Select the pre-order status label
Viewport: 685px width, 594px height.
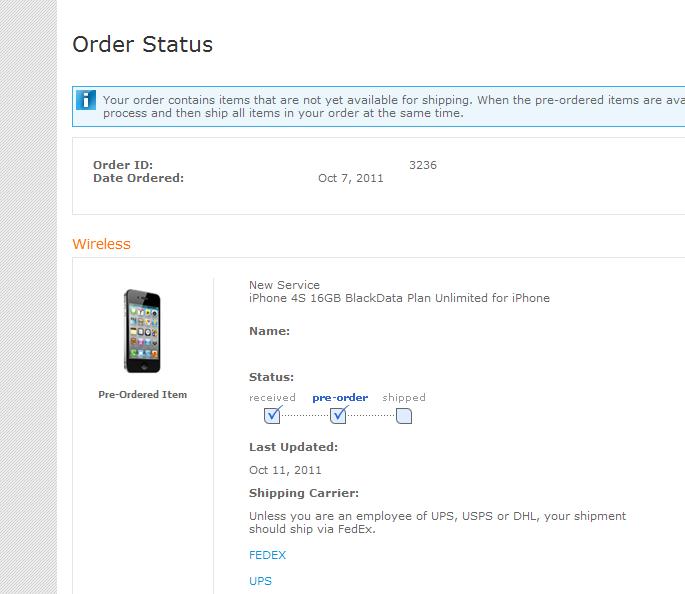340,397
